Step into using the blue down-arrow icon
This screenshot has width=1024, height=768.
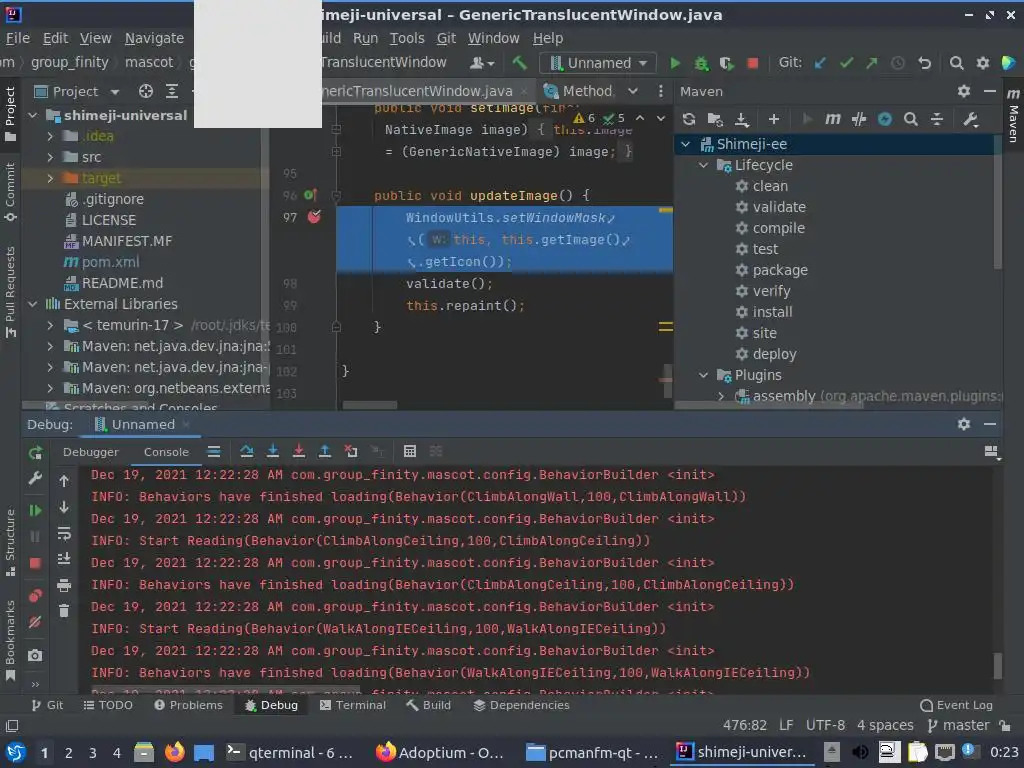pyautogui.click(x=273, y=451)
